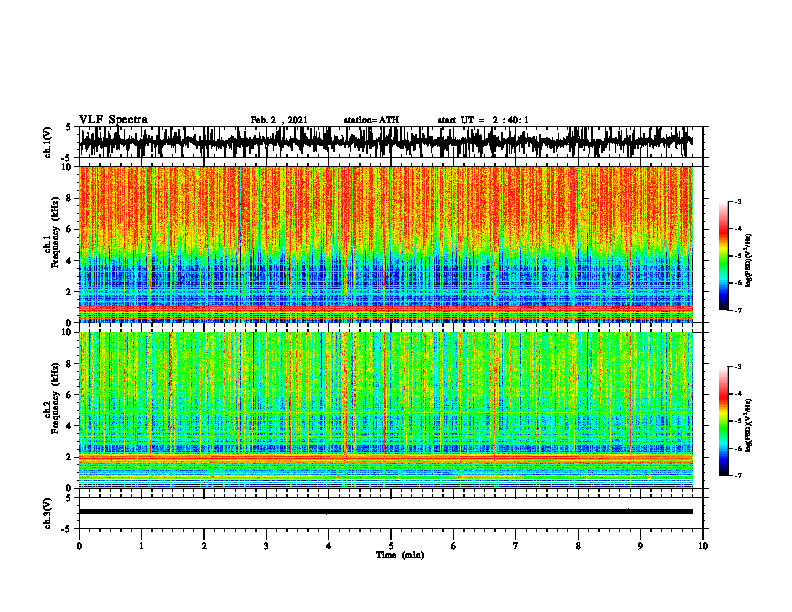
Task: Click the ch.1 spectrogram plot
Action: pyautogui.click(x=386, y=244)
